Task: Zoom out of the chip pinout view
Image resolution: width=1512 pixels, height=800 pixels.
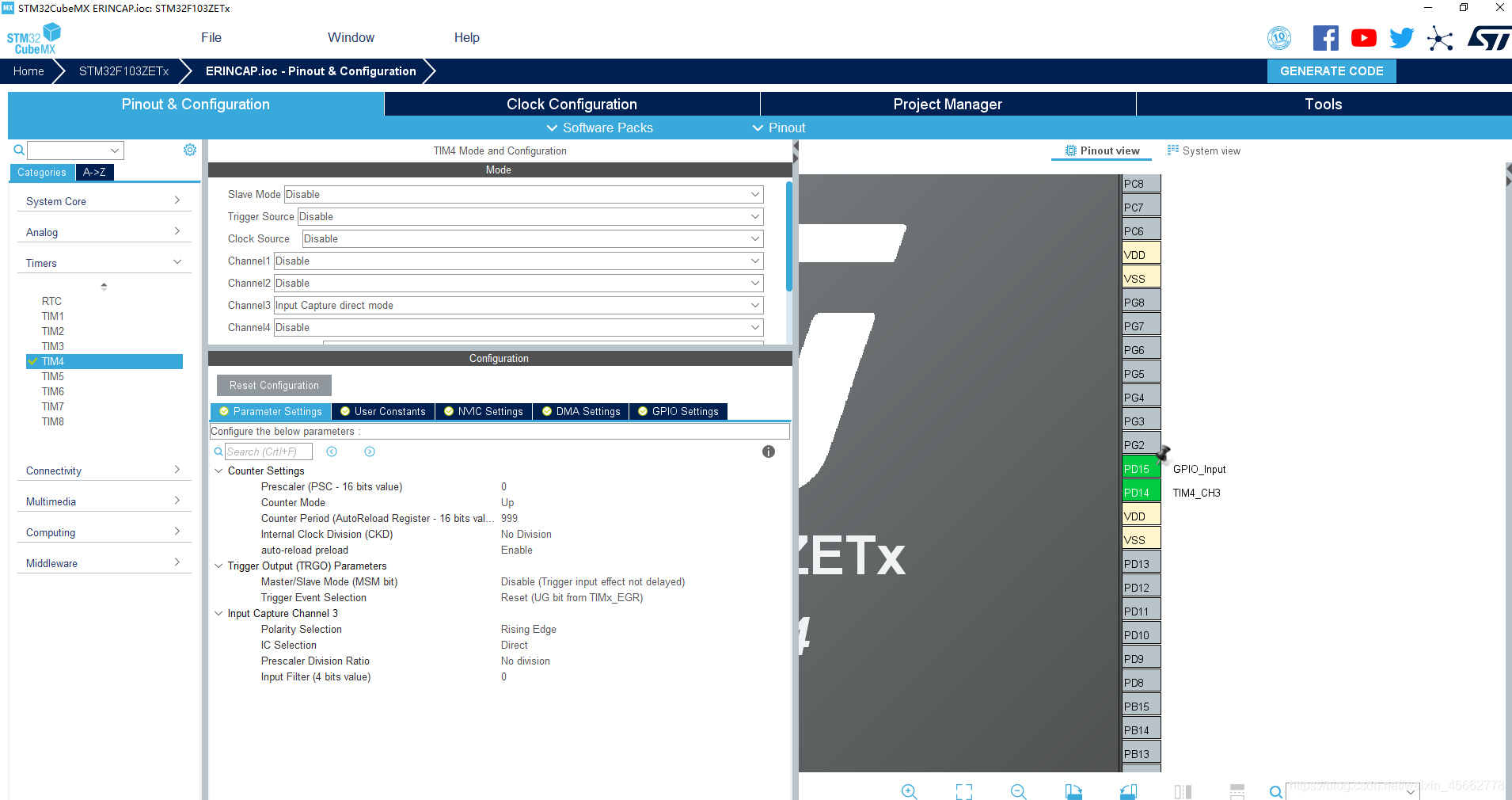Action: click(x=1019, y=791)
